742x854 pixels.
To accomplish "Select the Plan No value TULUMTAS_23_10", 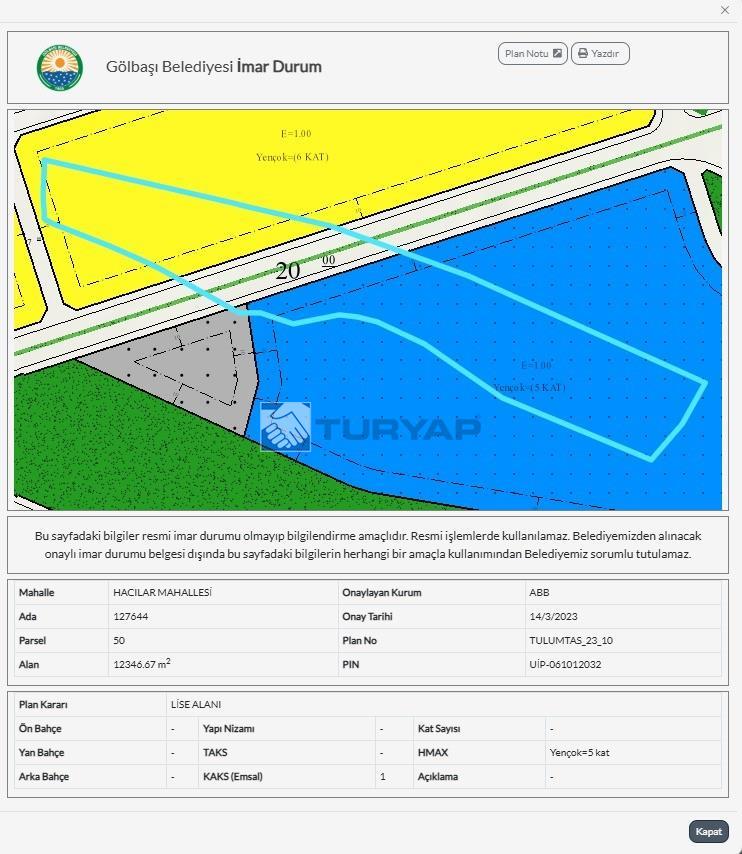I will (x=571, y=640).
